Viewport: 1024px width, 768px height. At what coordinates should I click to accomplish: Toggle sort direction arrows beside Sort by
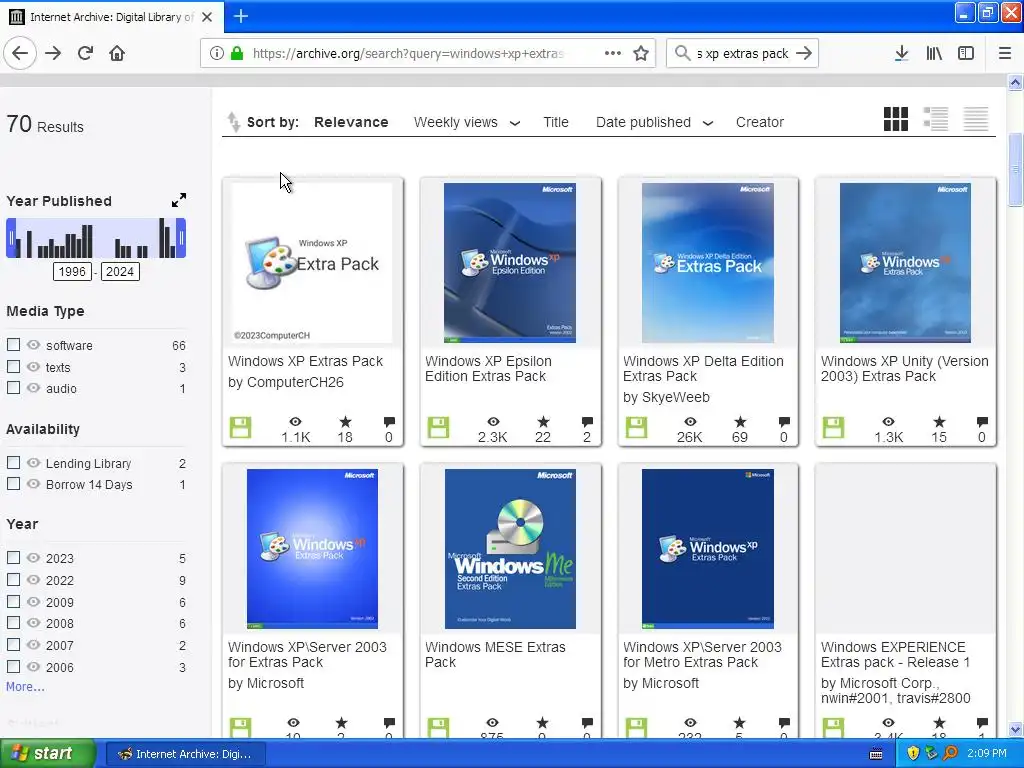coord(233,122)
